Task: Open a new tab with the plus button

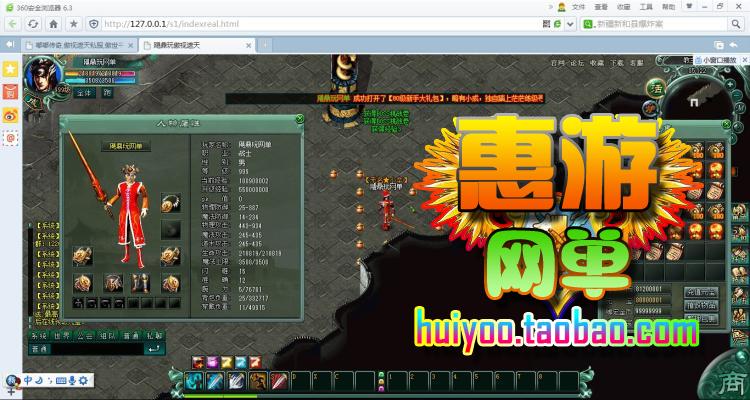Action: click(264, 45)
